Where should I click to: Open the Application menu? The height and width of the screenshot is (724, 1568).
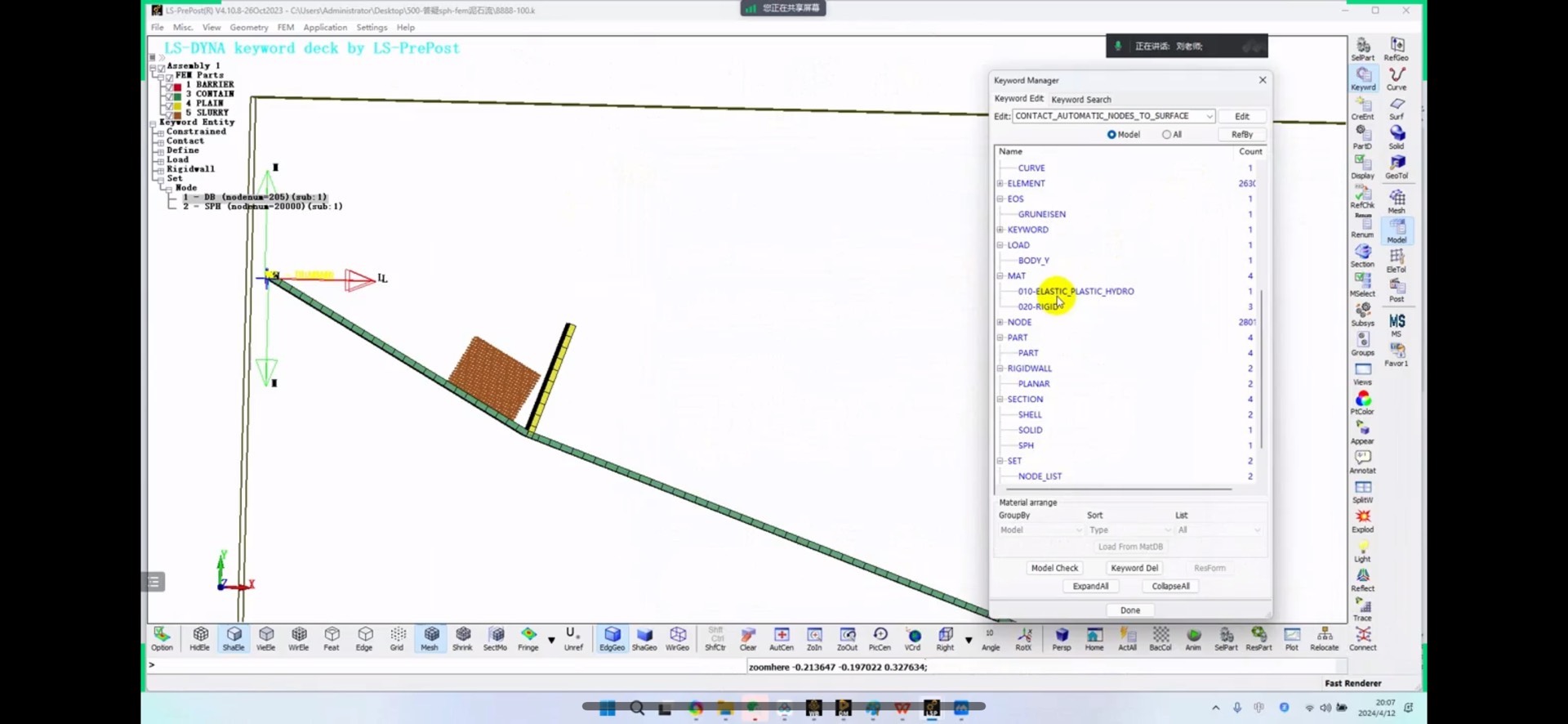pos(325,27)
